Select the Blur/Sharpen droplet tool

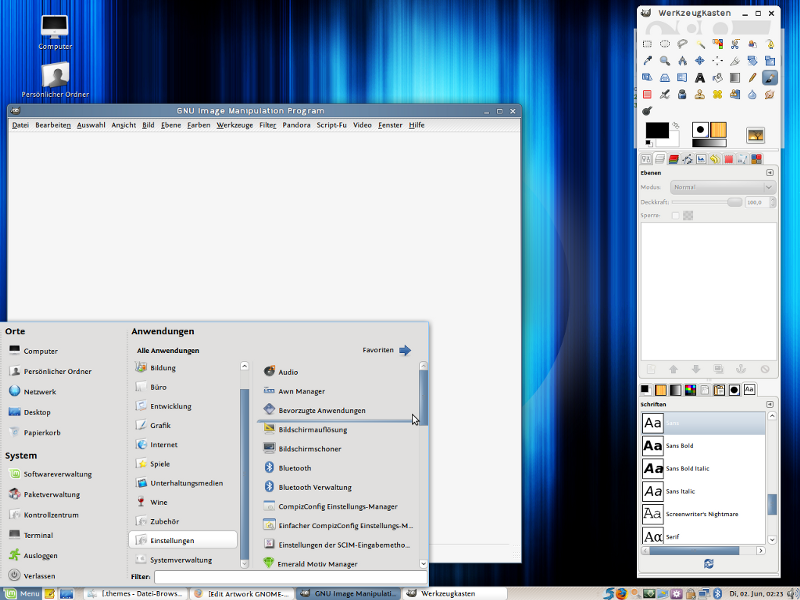tap(752, 94)
